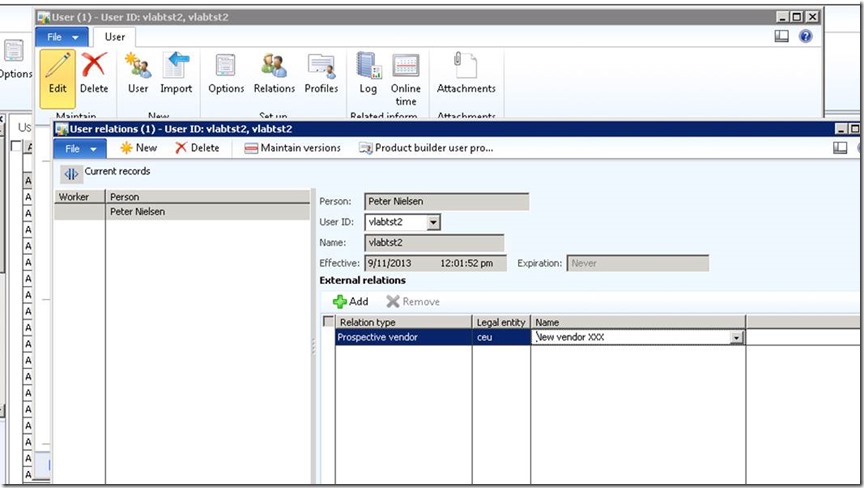This screenshot has height=488, width=864.
Task: Toggle the external relations header checkbox
Action: [328, 322]
